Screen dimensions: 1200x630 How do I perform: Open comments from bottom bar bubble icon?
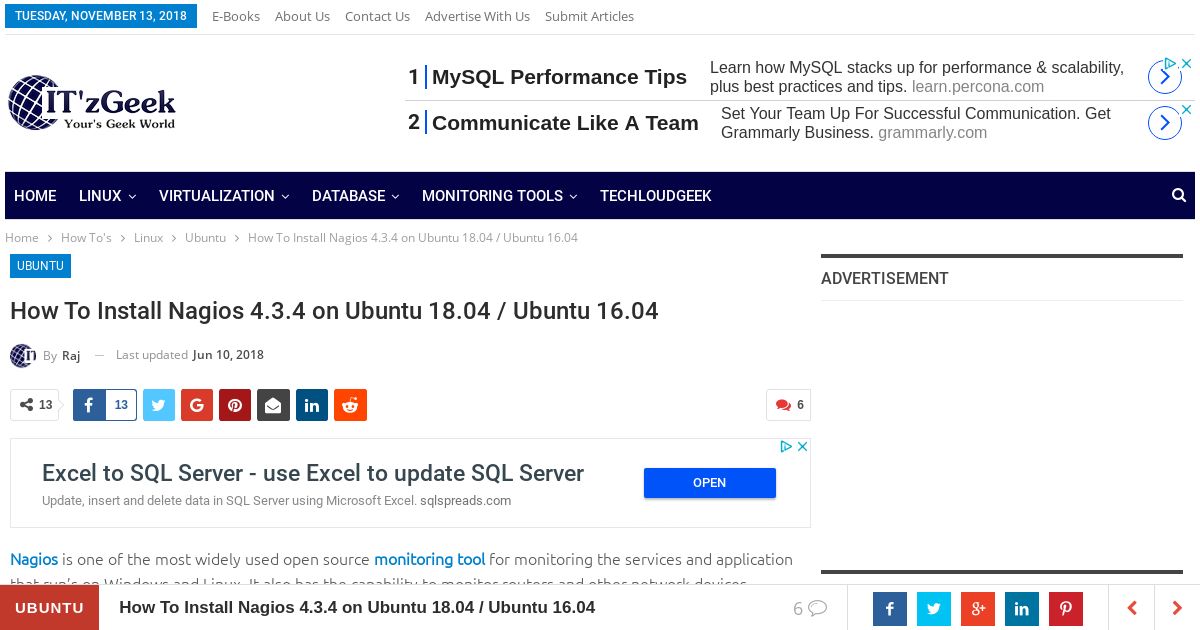coord(810,608)
